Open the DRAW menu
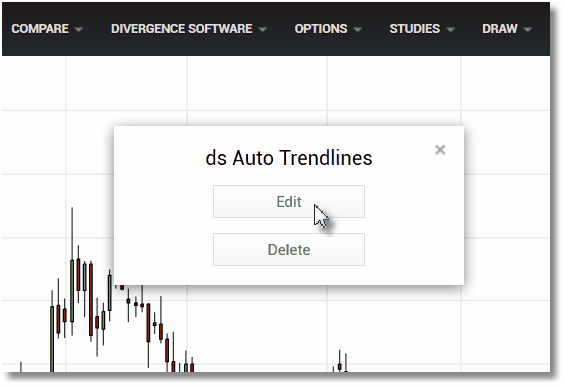 pyautogui.click(x=507, y=29)
